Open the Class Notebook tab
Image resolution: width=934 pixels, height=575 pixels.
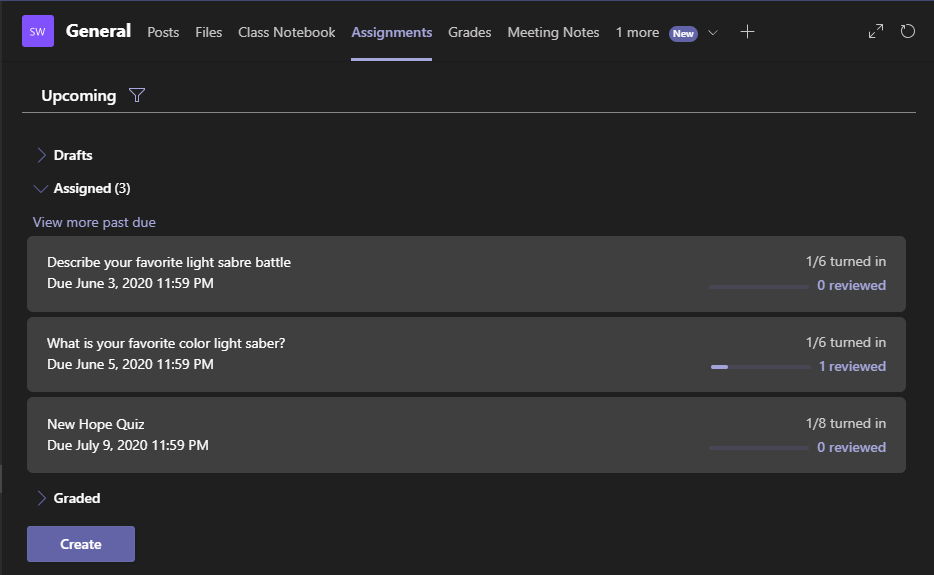click(x=286, y=32)
